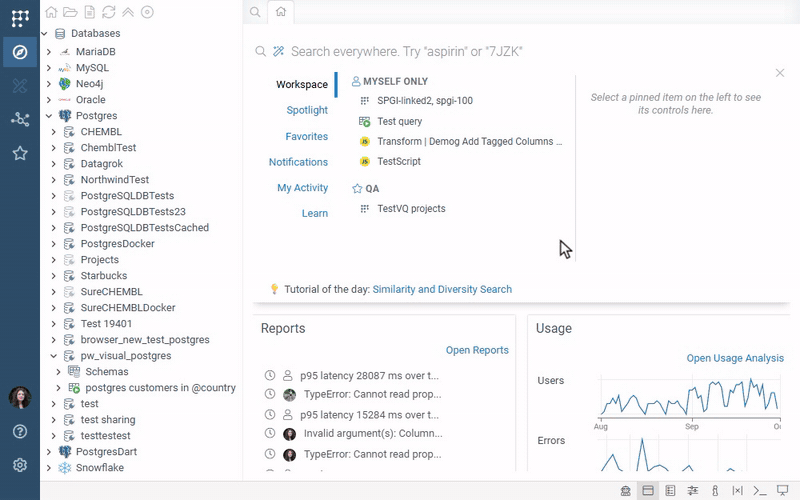
Task: Open the Settings gear in sidebar
Action: coord(20,465)
